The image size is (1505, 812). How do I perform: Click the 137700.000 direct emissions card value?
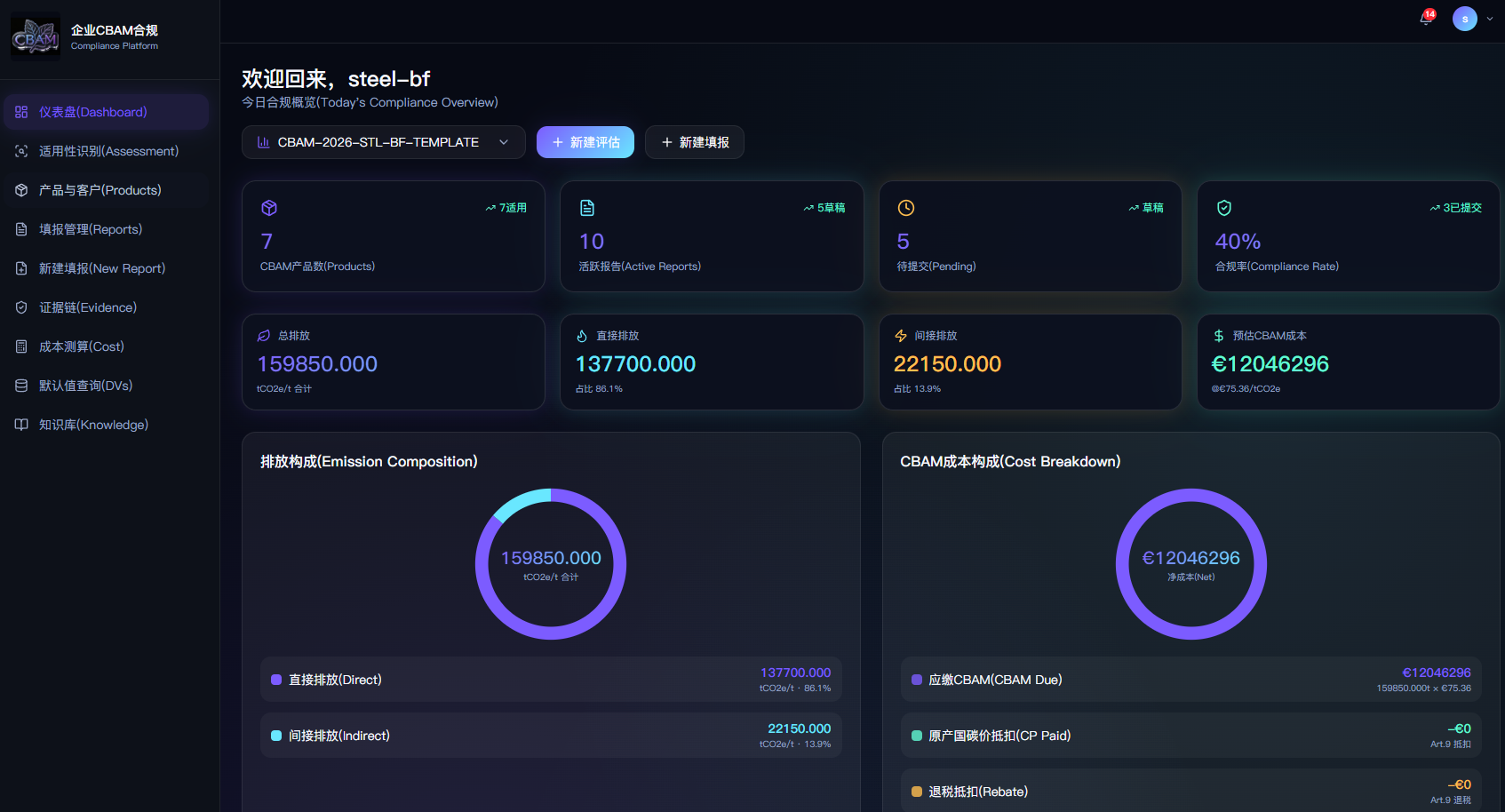point(635,364)
